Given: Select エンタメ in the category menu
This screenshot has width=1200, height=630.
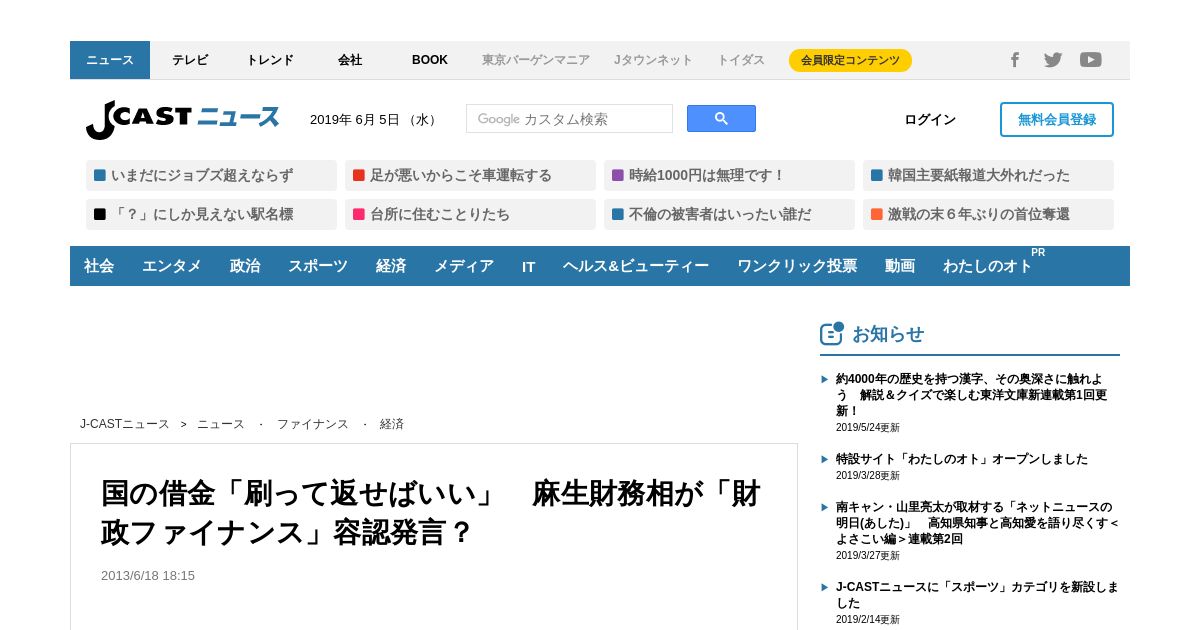Looking at the screenshot, I should (171, 266).
